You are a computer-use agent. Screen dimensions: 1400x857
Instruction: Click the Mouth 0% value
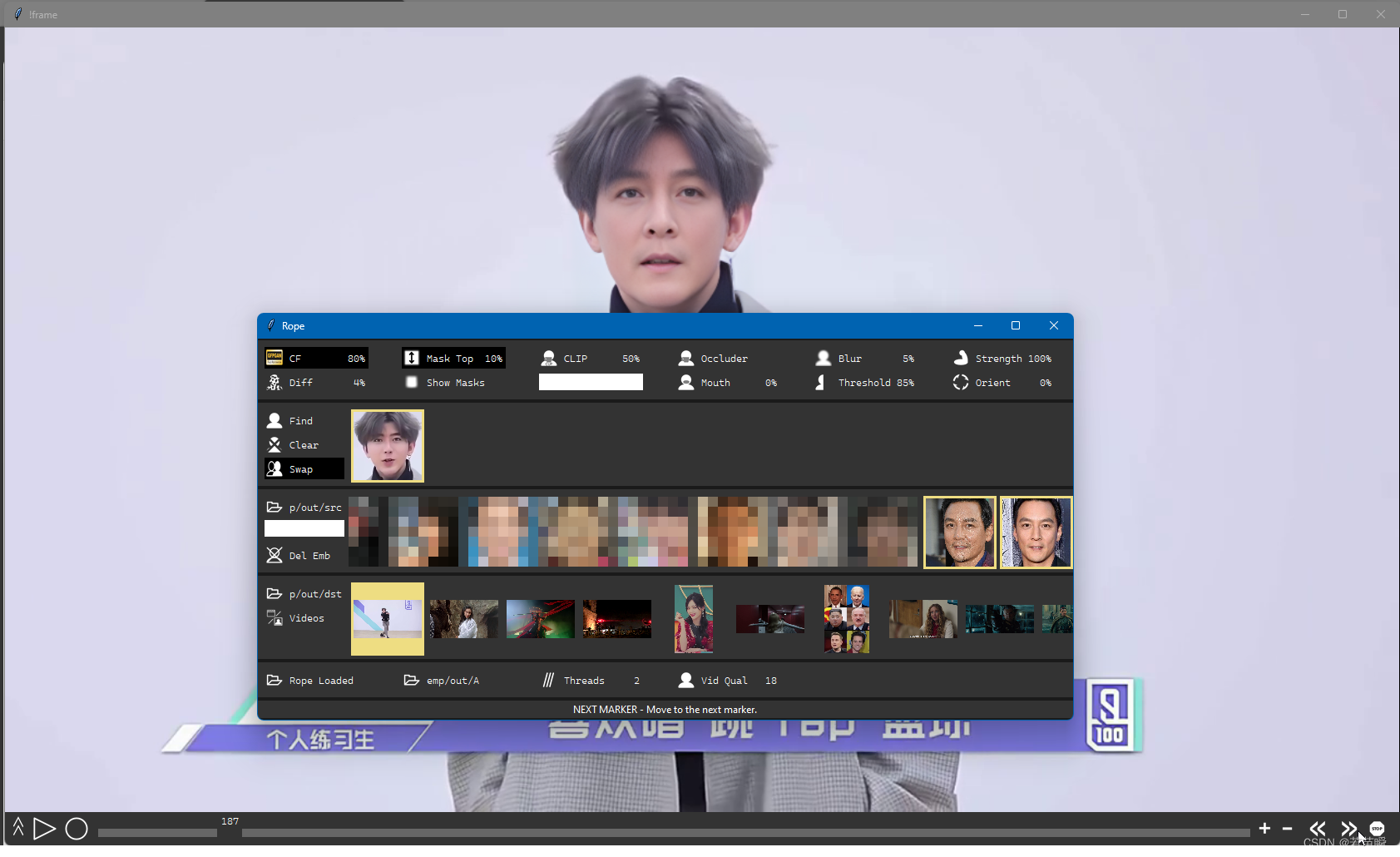point(771,383)
